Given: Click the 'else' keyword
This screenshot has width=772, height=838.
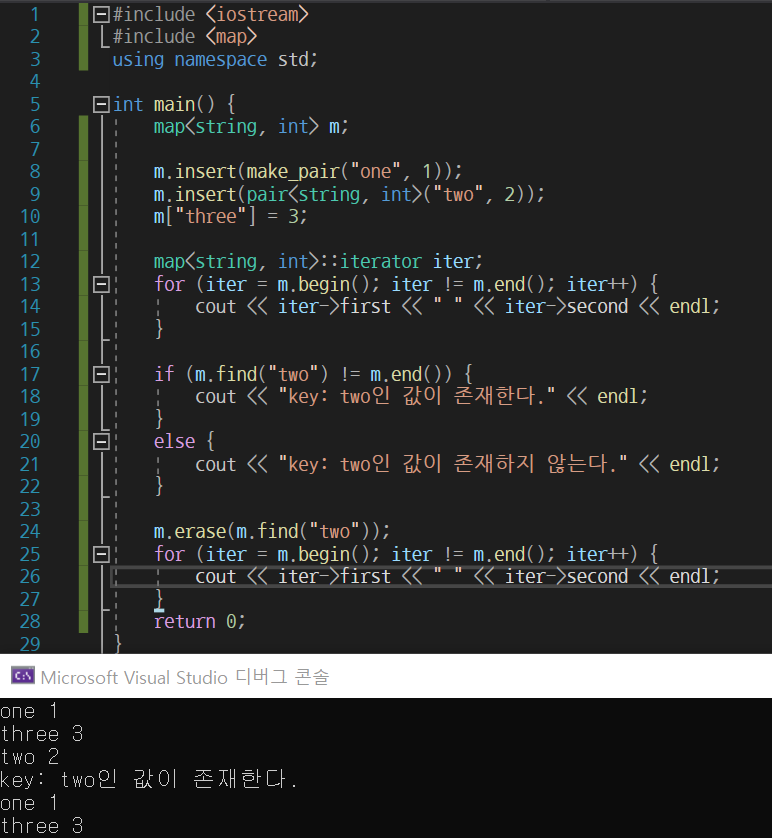Looking at the screenshot, I should [174, 441].
